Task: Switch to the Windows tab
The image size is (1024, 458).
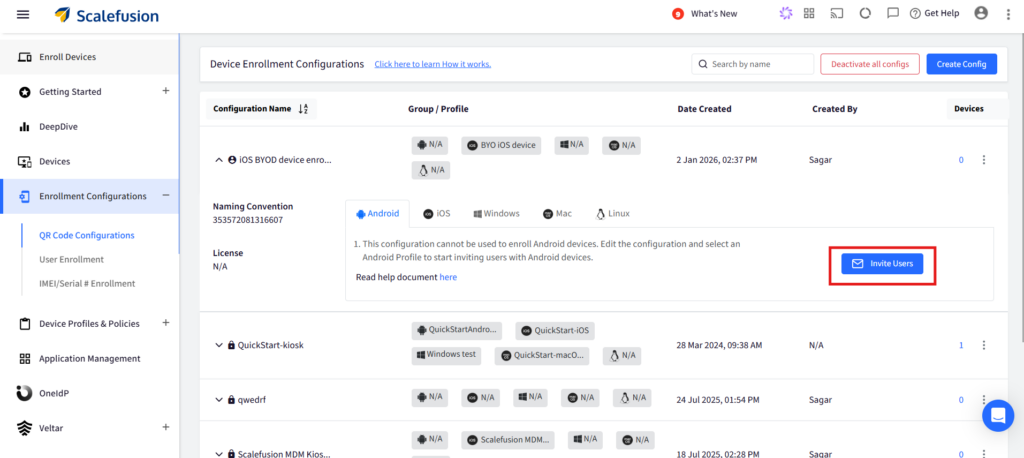Action: click(496, 214)
